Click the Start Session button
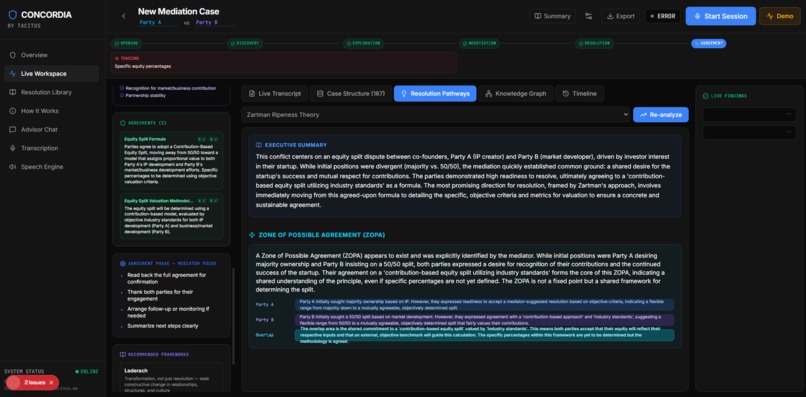The width and height of the screenshot is (806, 397). 720,16
